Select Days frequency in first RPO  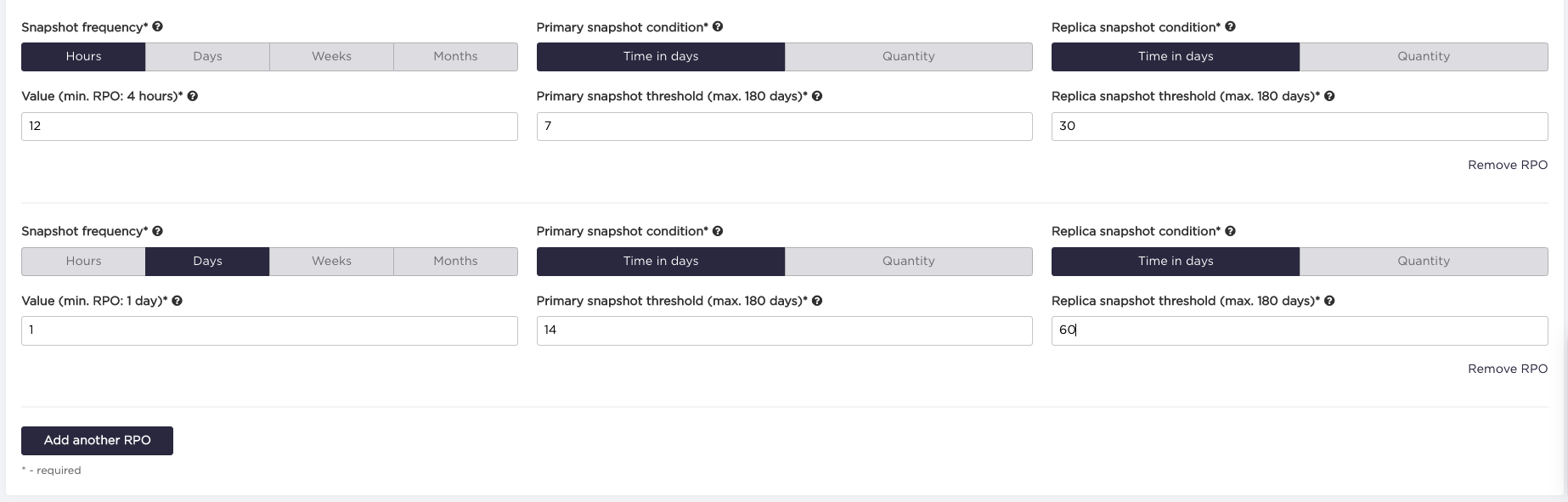pos(207,57)
